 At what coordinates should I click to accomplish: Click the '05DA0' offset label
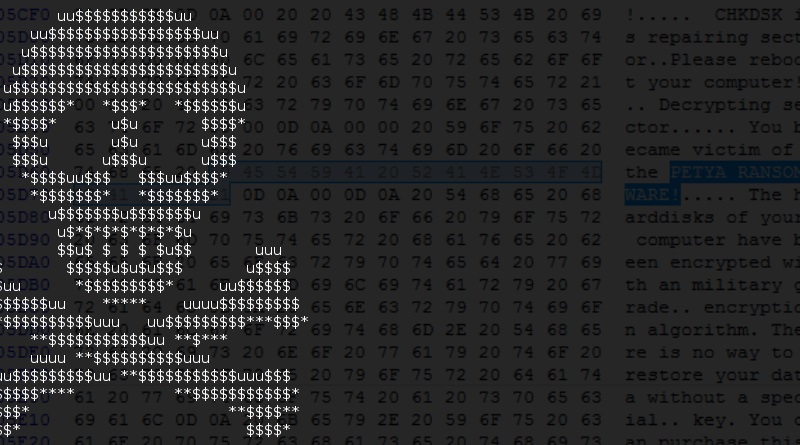pyautogui.click(x=25, y=262)
